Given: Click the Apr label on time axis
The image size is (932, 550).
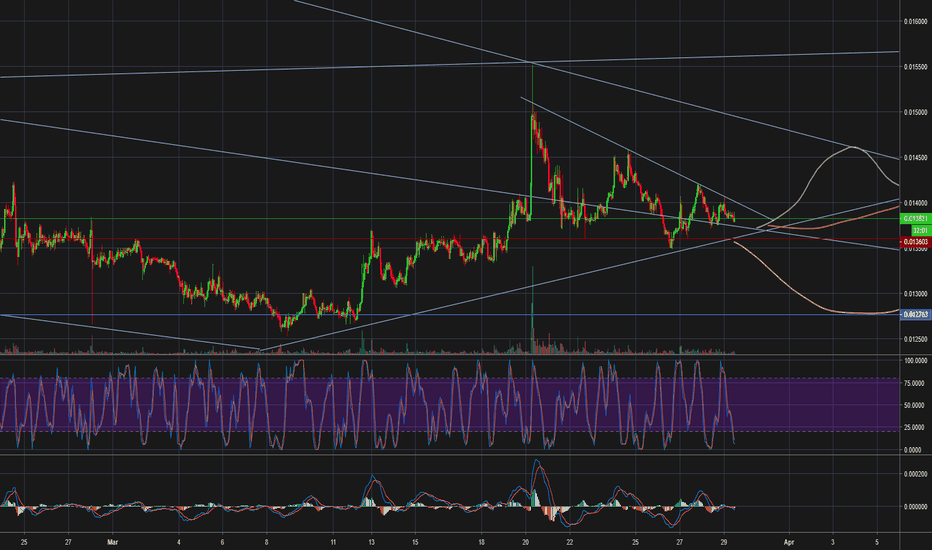Looking at the screenshot, I should pyautogui.click(x=789, y=542).
